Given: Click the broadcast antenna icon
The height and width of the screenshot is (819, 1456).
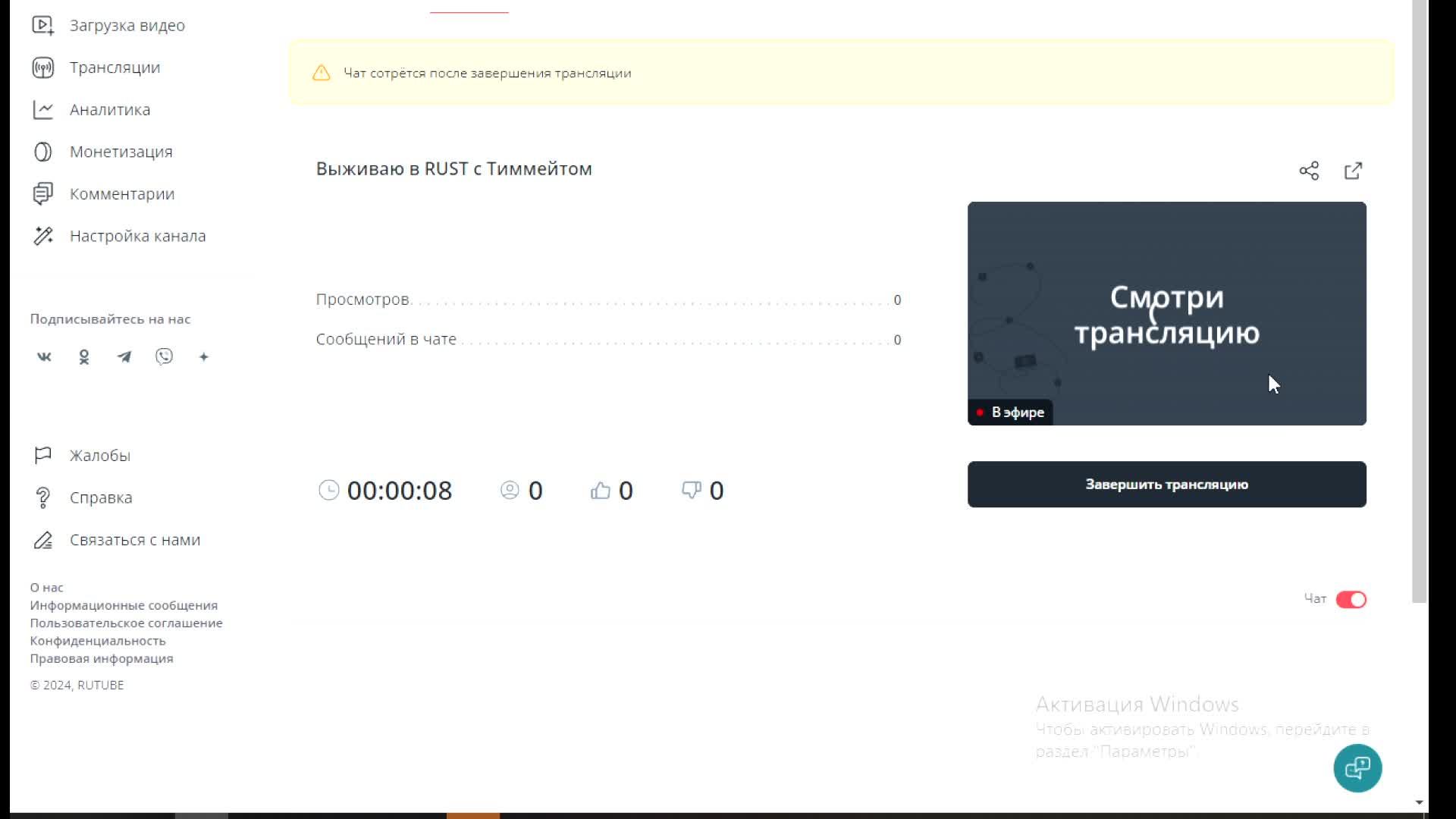Looking at the screenshot, I should pos(43,67).
